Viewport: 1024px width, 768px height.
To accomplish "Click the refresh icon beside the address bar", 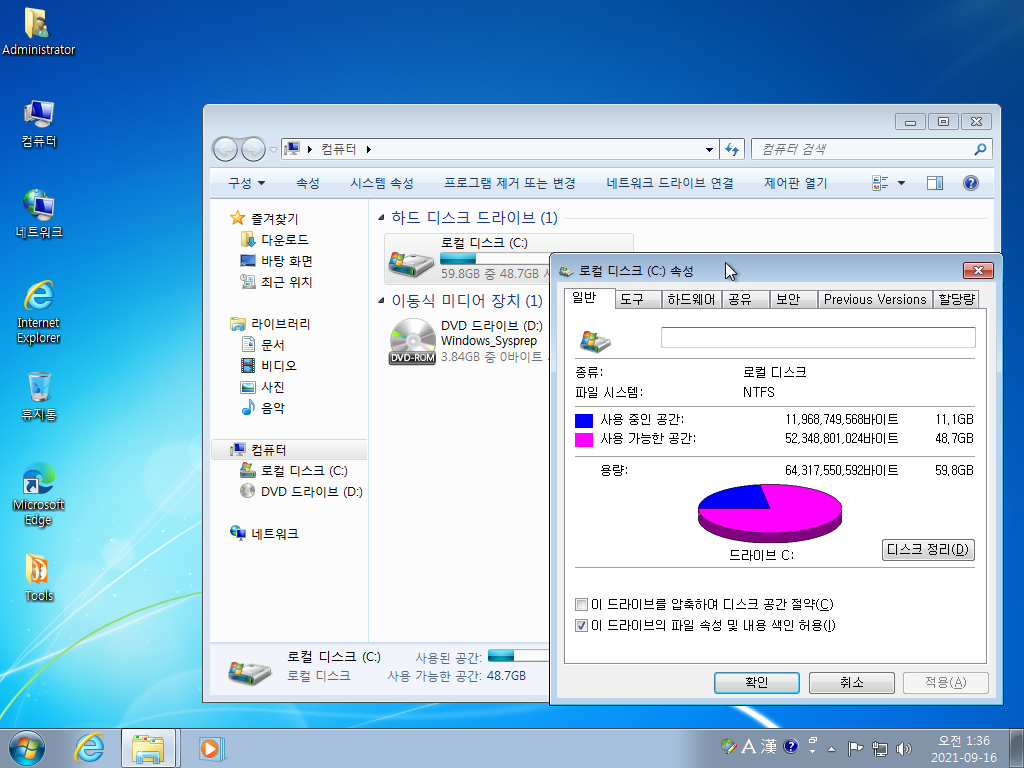I will [732, 150].
